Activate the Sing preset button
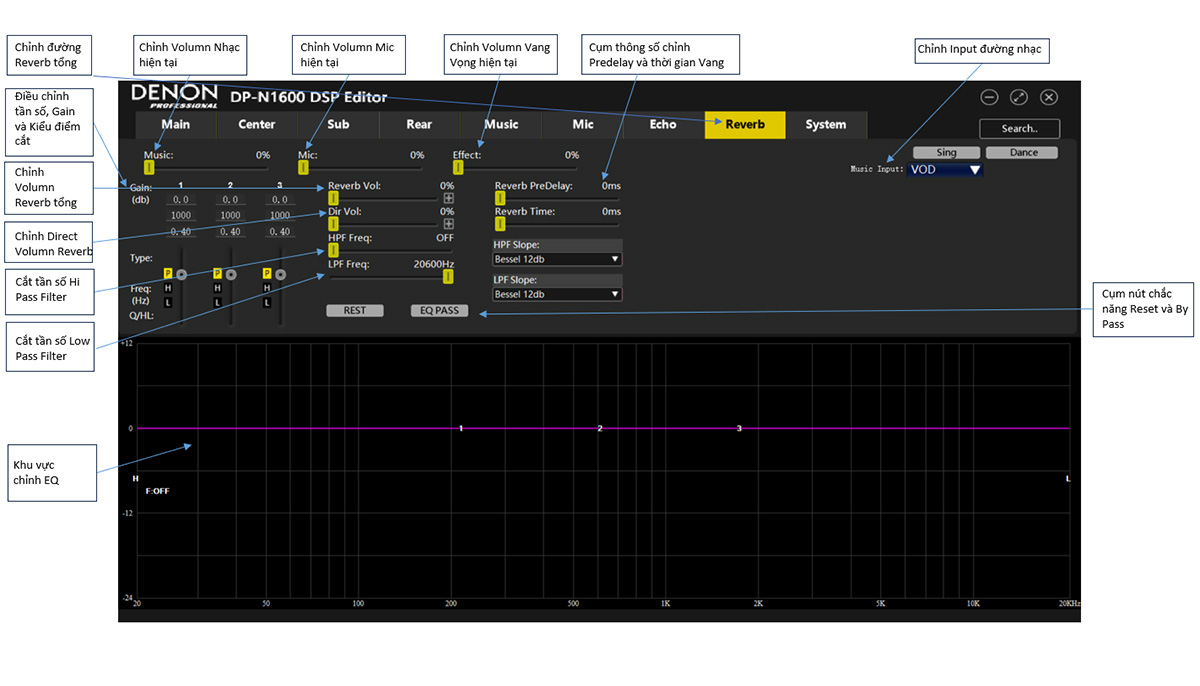1200x686 pixels. pos(947,153)
